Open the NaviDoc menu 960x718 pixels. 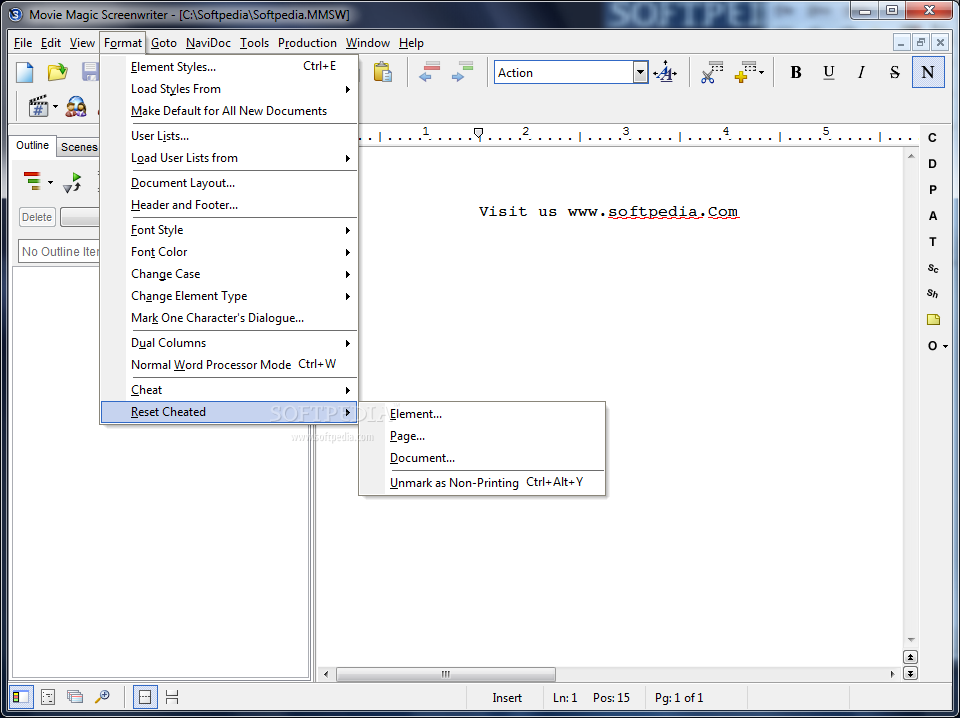pos(208,43)
